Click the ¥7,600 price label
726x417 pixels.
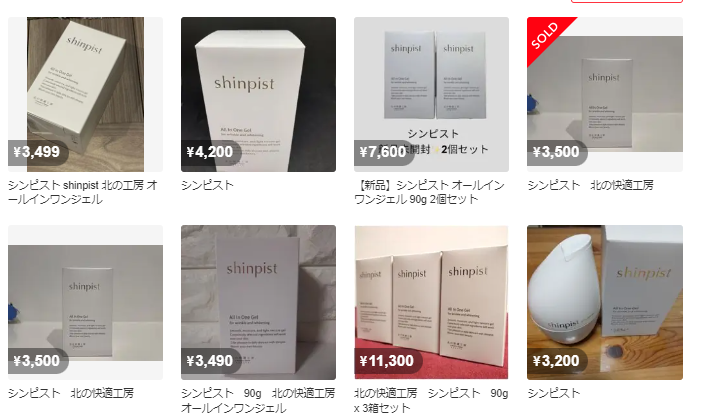384,152
